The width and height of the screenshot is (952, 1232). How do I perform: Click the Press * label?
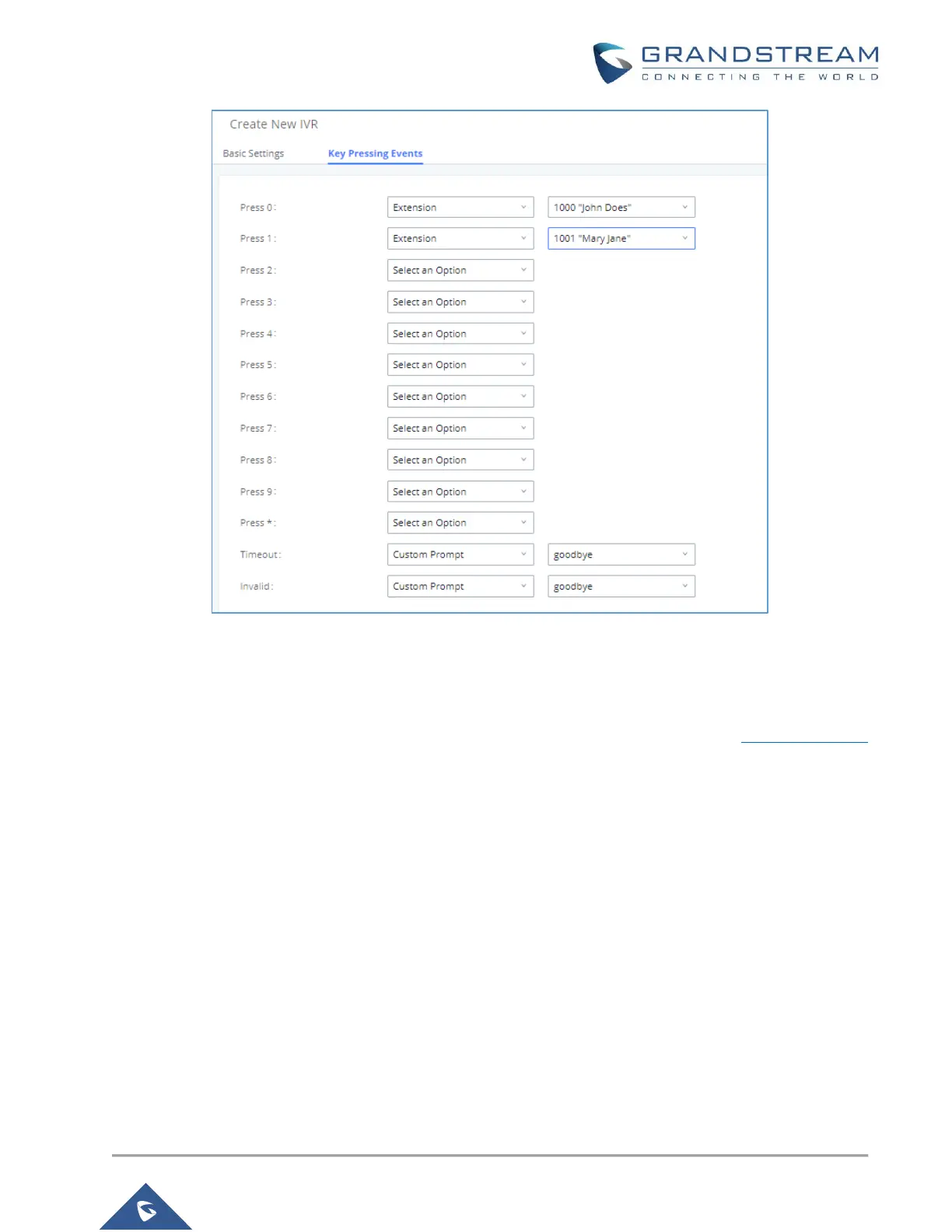[258, 523]
